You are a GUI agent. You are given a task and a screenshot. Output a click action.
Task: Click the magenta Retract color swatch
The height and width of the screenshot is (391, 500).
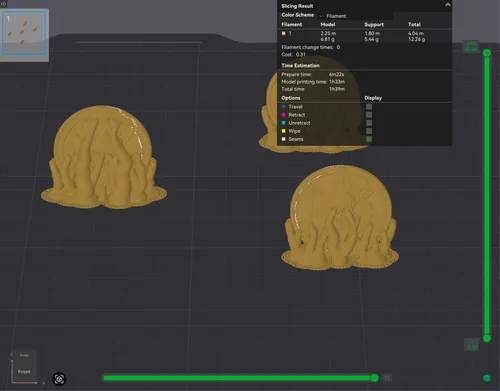click(284, 115)
